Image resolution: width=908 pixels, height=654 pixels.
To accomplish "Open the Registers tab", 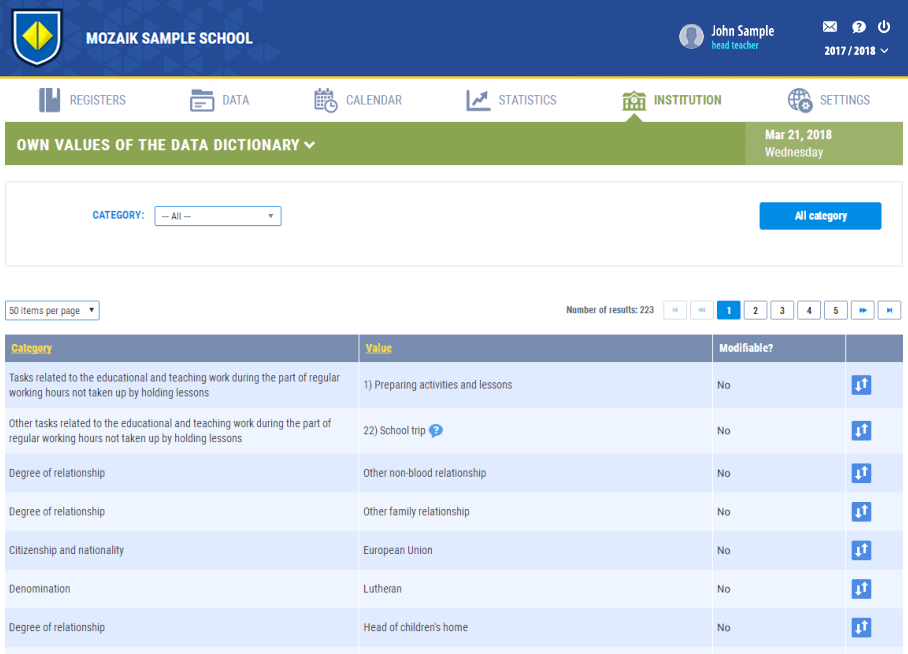I will [x=83, y=100].
